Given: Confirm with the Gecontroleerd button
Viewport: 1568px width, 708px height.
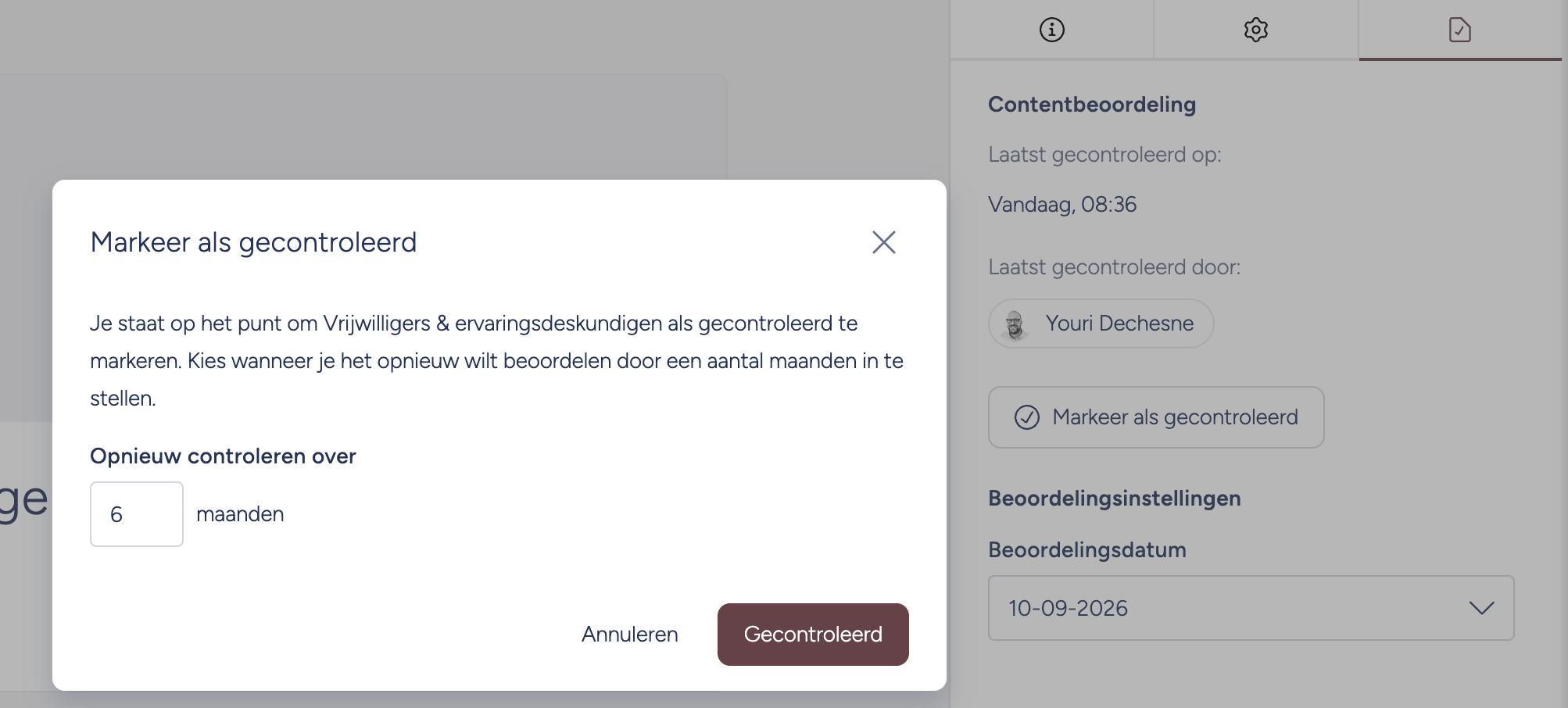Looking at the screenshot, I should point(813,635).
